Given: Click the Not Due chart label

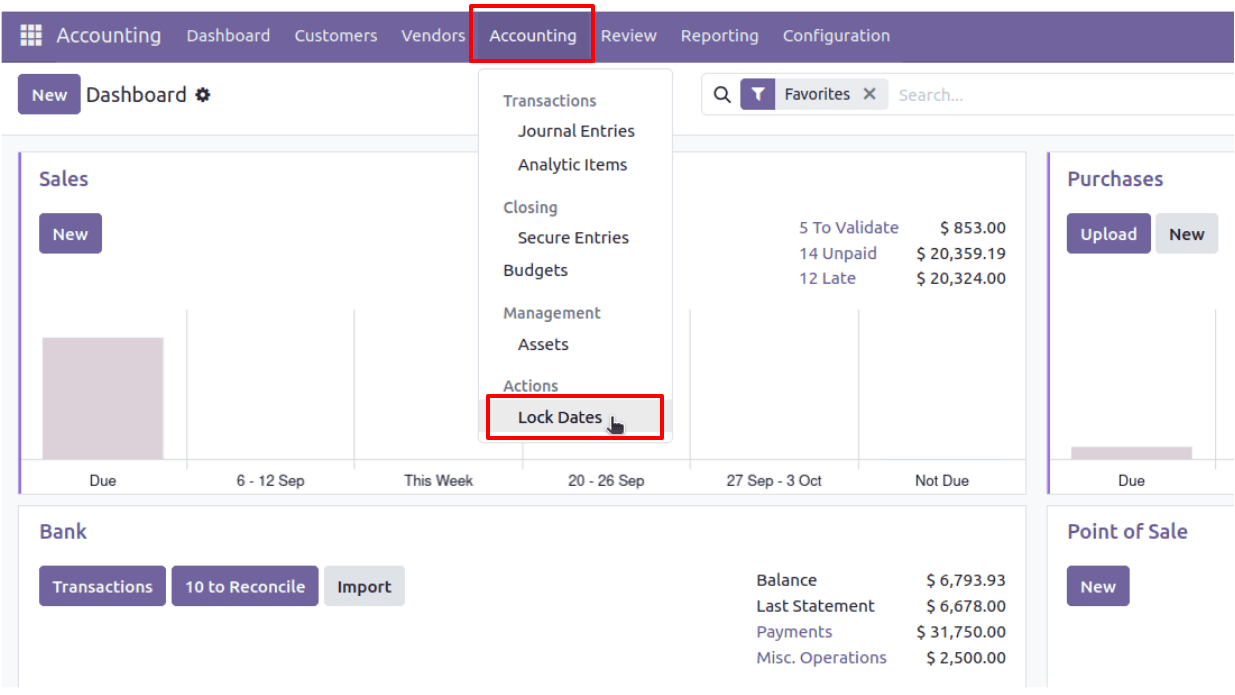Looking at the screenshot, I should (x=942, y=481).
